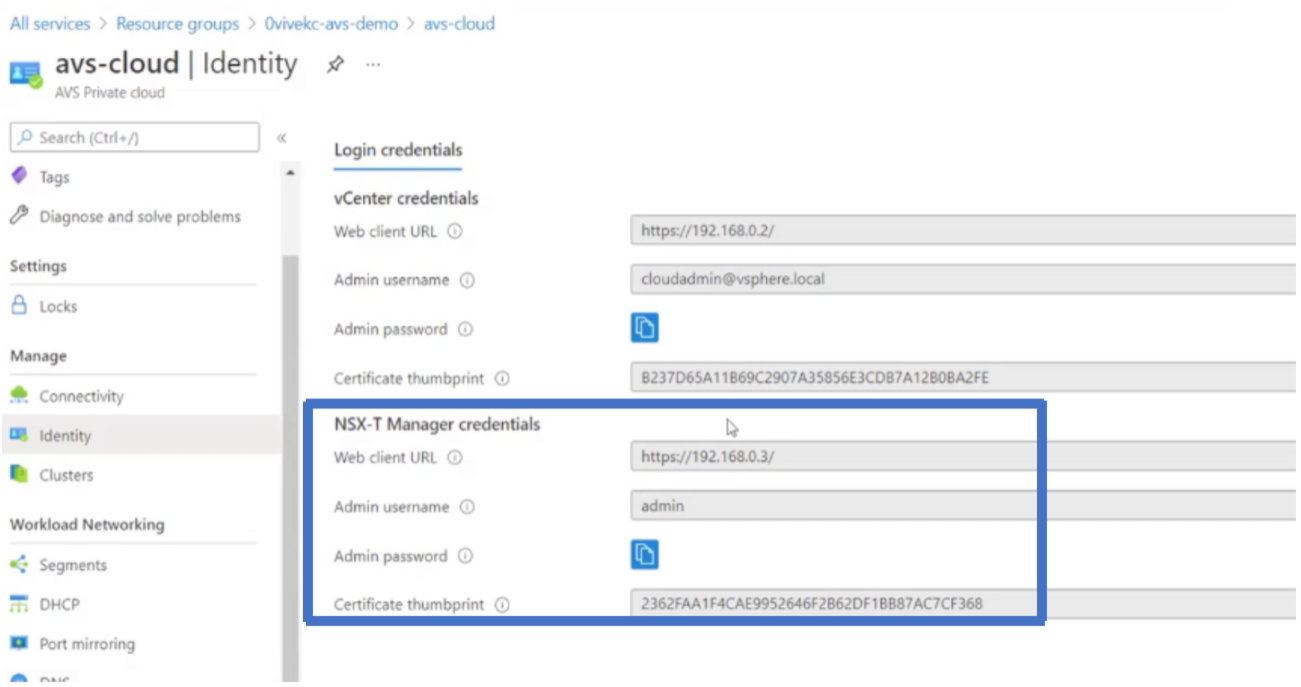1301x687 pixels.
Task: Show info for vCenter Admin password
Action: point(465,329)
